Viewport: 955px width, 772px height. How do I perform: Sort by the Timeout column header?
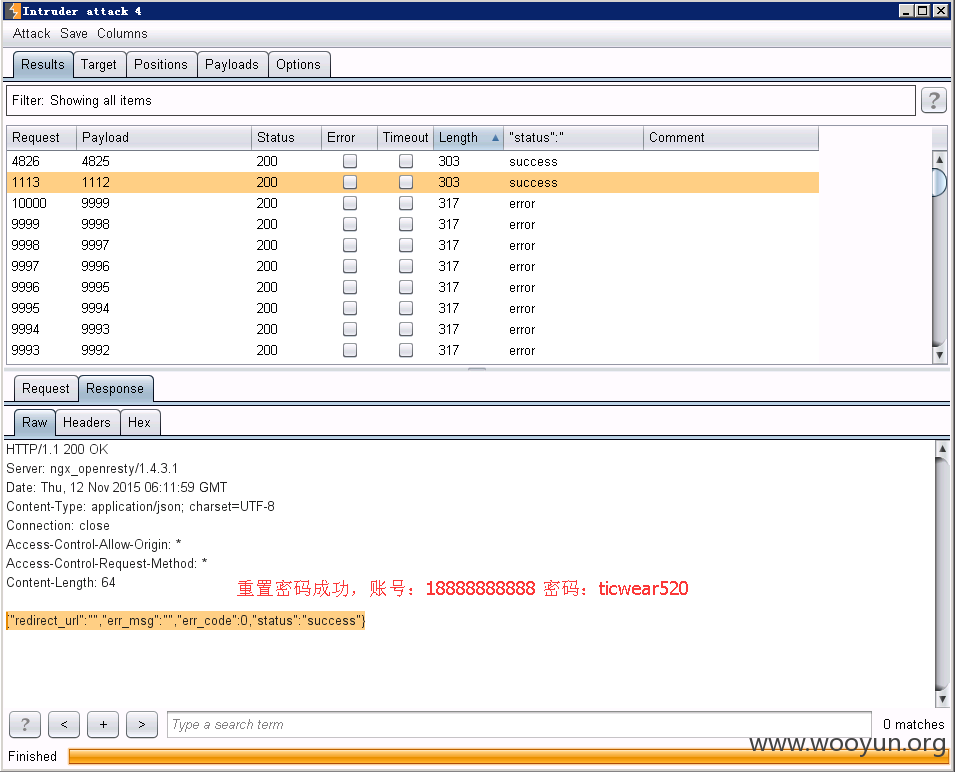coord(405,138)
